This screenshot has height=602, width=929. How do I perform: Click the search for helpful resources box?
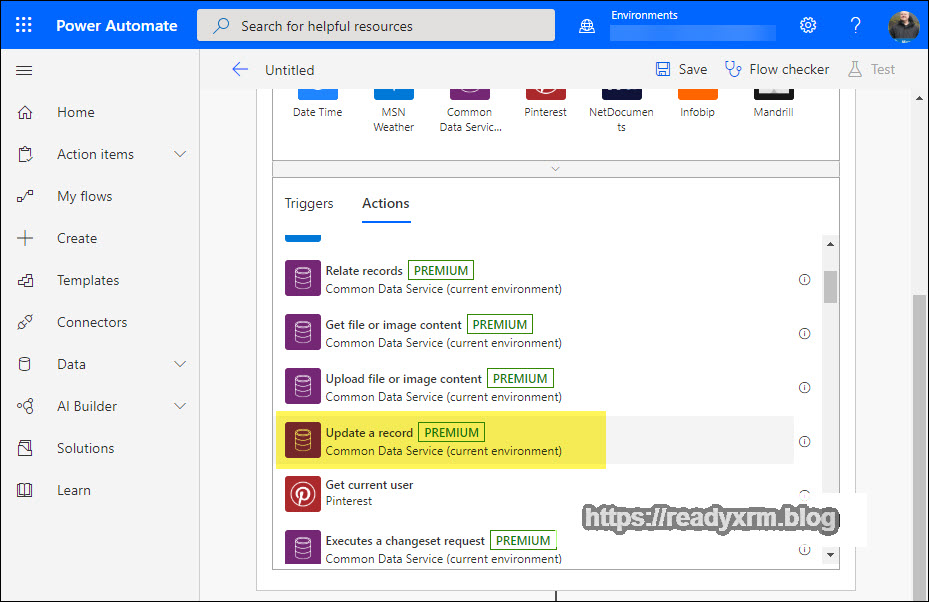pos(376,26)
